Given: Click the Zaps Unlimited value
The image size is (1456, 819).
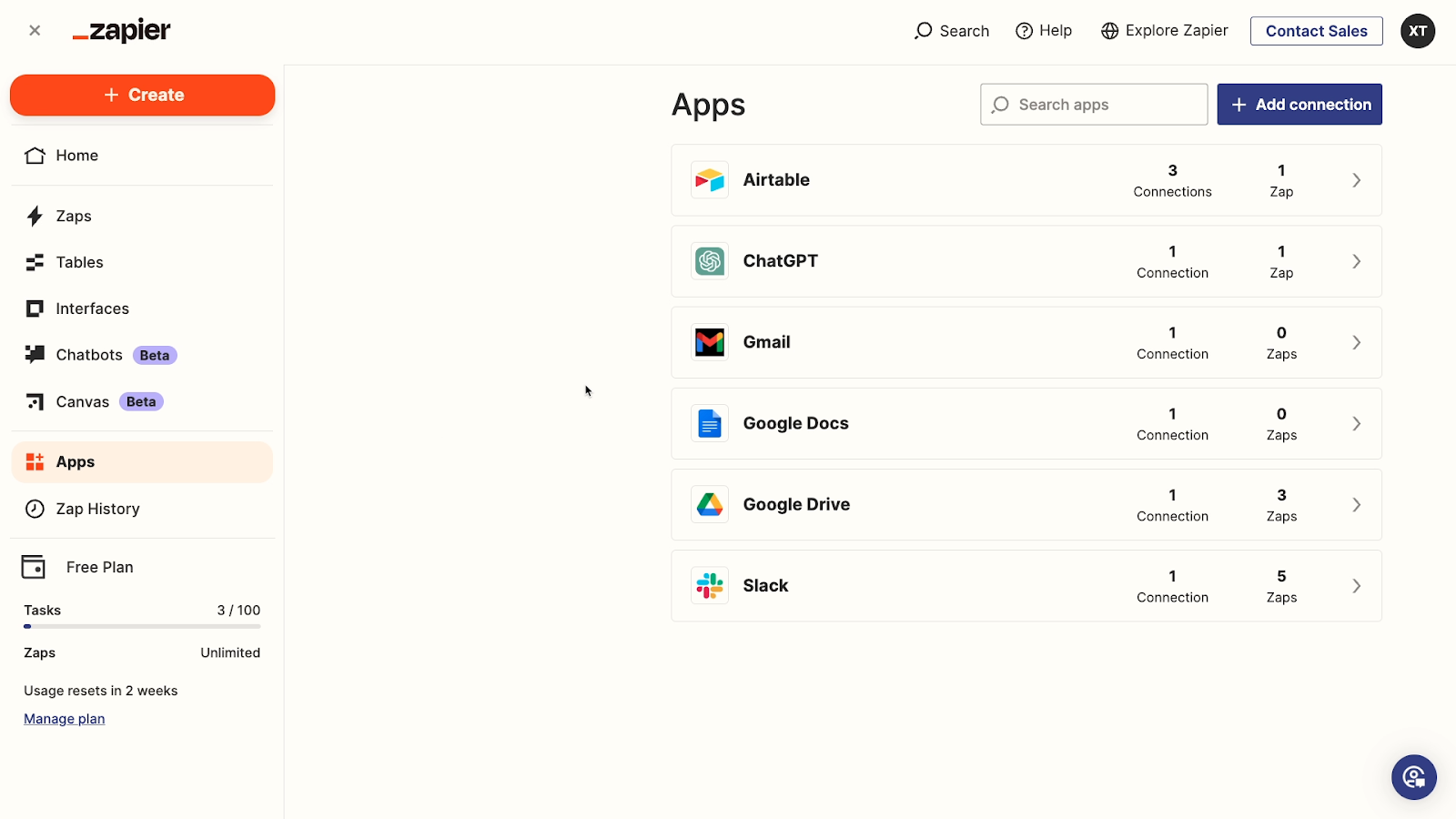Looking at the screenshot, I should [x=230, y=652].
